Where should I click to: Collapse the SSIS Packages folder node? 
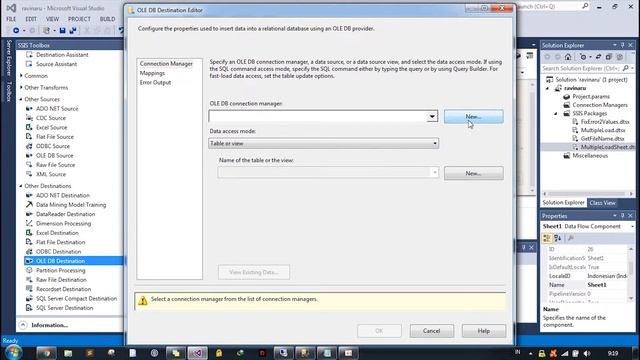[556, 113]
